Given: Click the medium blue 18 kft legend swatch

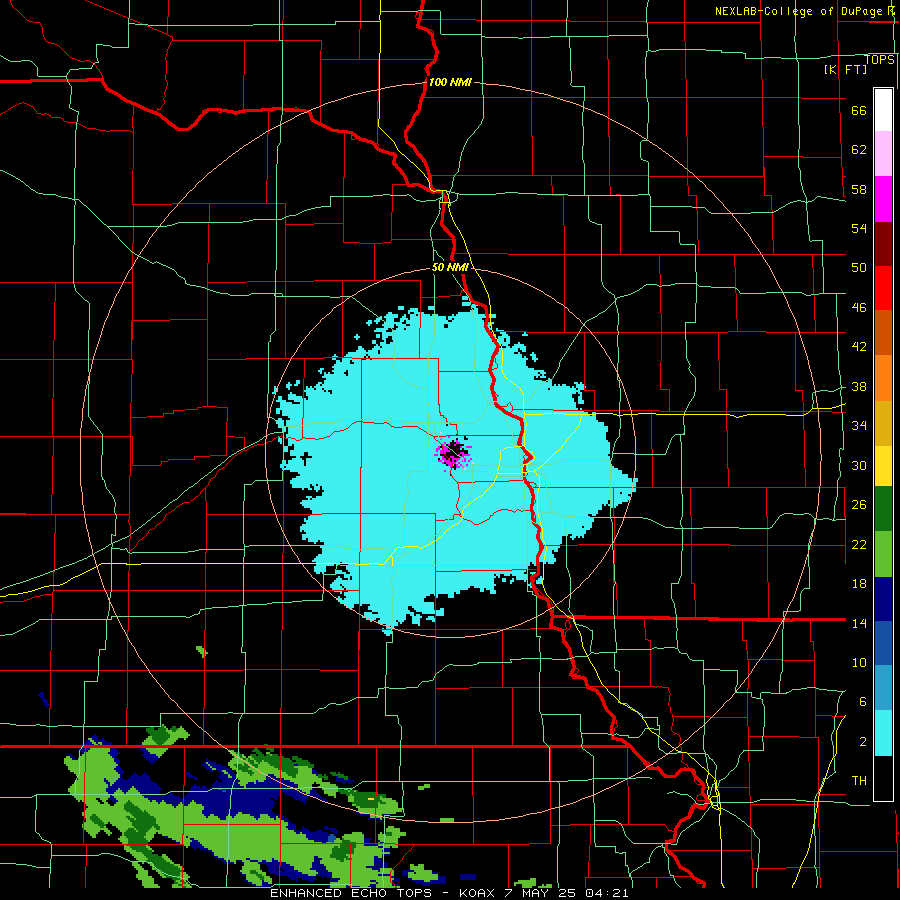Looking at the screenshot, I should click(x=883, y=643).
